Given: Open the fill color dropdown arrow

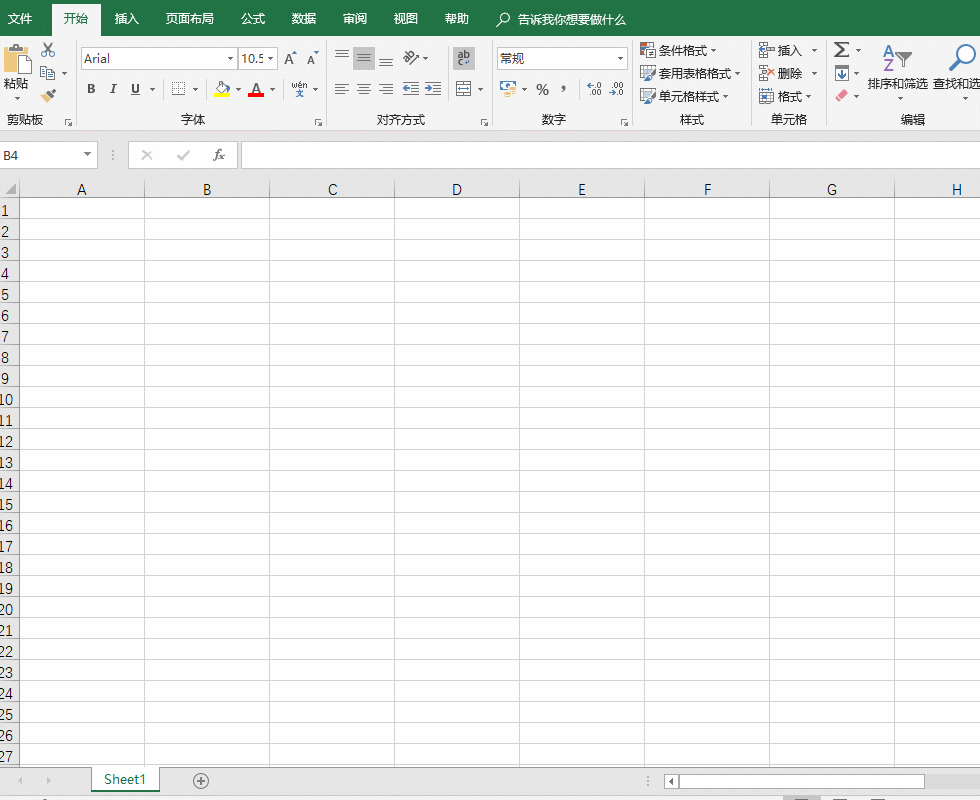Looking at the screenshot, I should coord(238,89).
